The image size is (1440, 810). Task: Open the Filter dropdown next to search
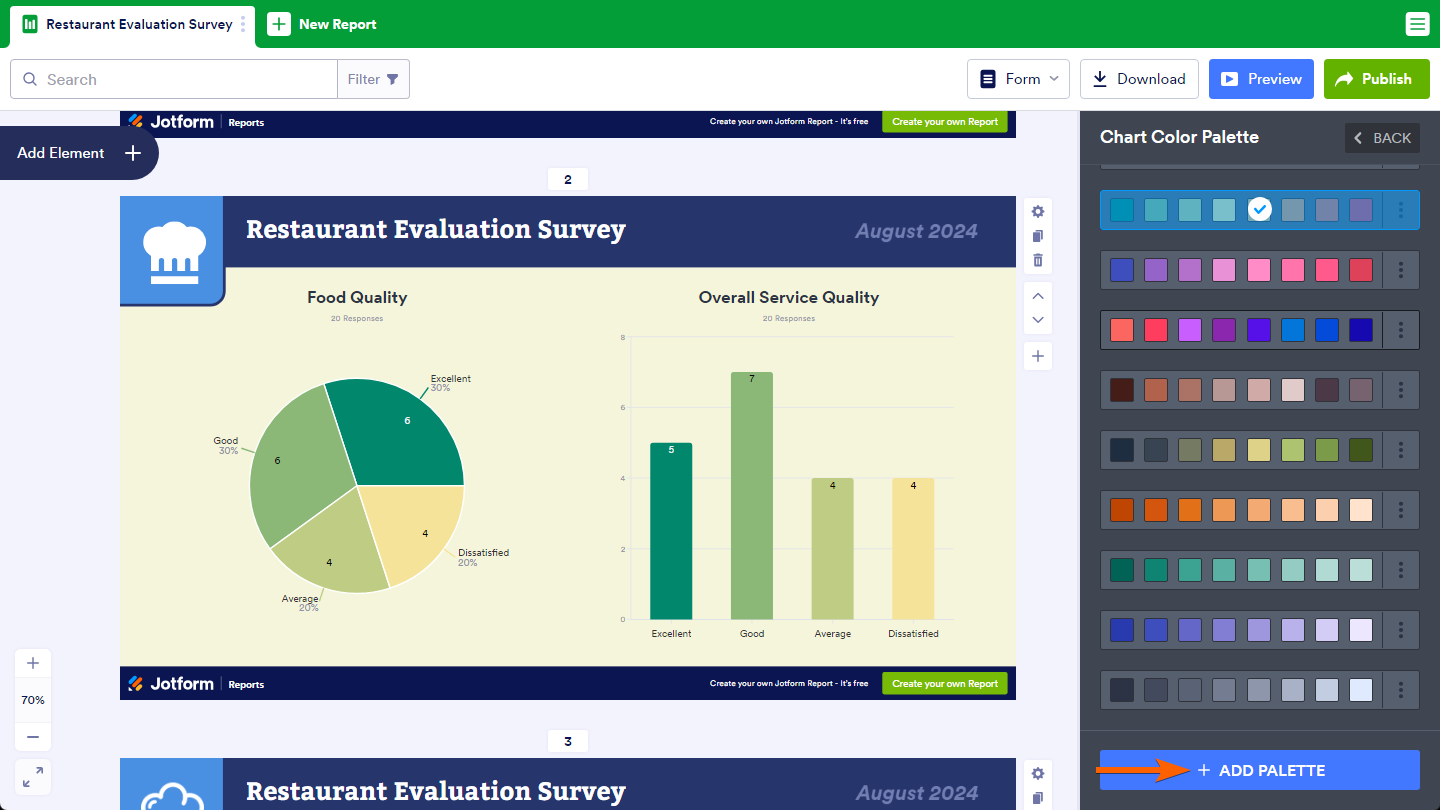tap(373, 79)
